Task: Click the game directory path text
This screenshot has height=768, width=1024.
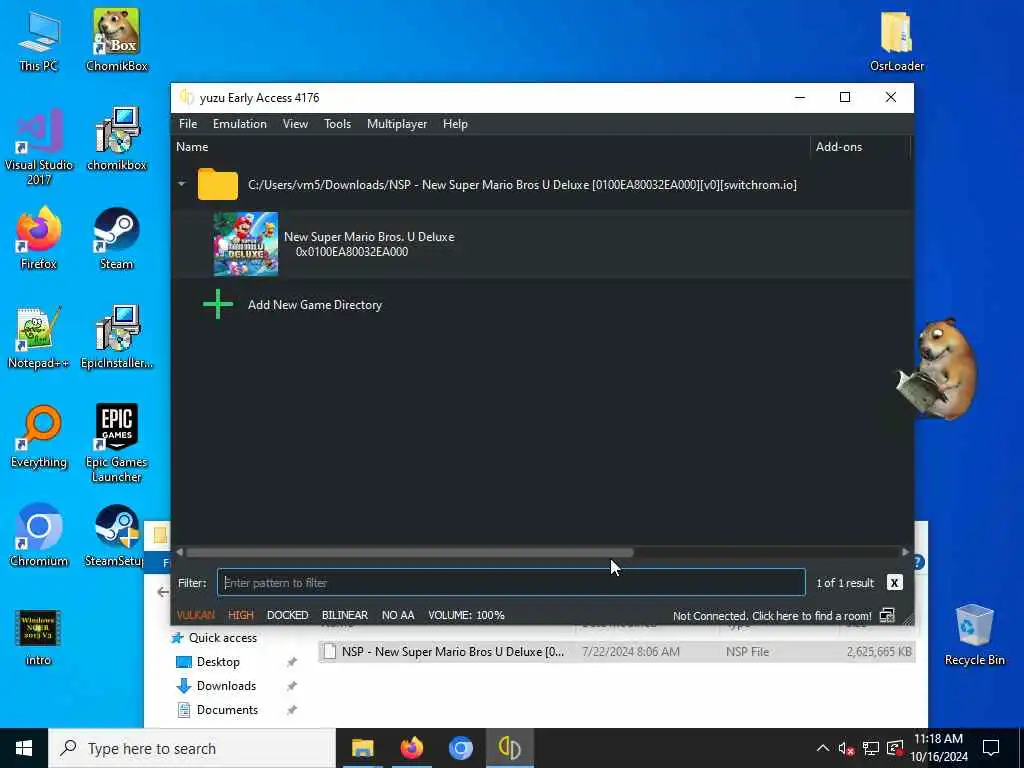Action: pos(522,185)
